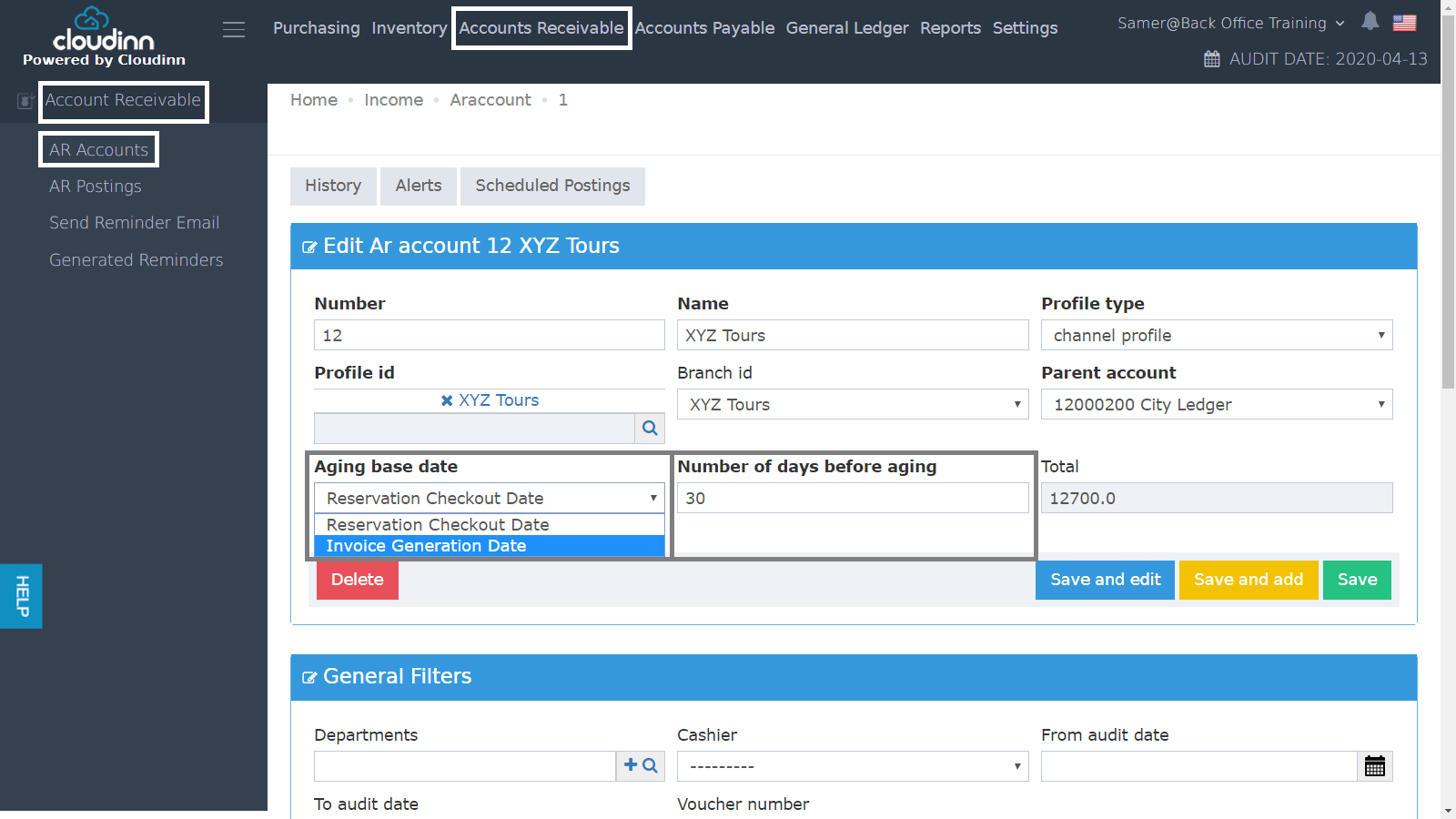The image size is (1456, 819).
Task: Go to AR Accounts in the sidebar
Action: [98, 150]
